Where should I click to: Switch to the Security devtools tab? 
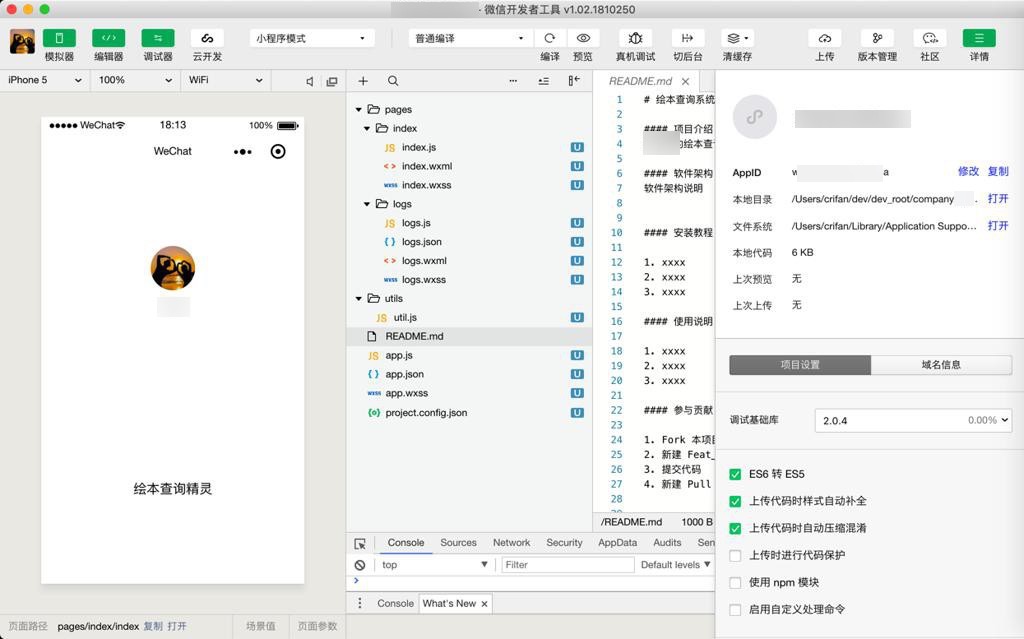[x=564, y=542]
